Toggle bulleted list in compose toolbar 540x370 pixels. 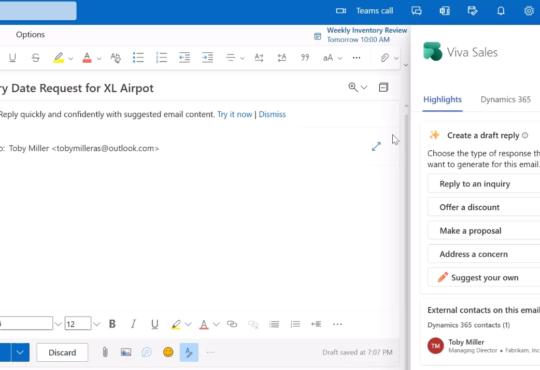click(x=274, y=324)
